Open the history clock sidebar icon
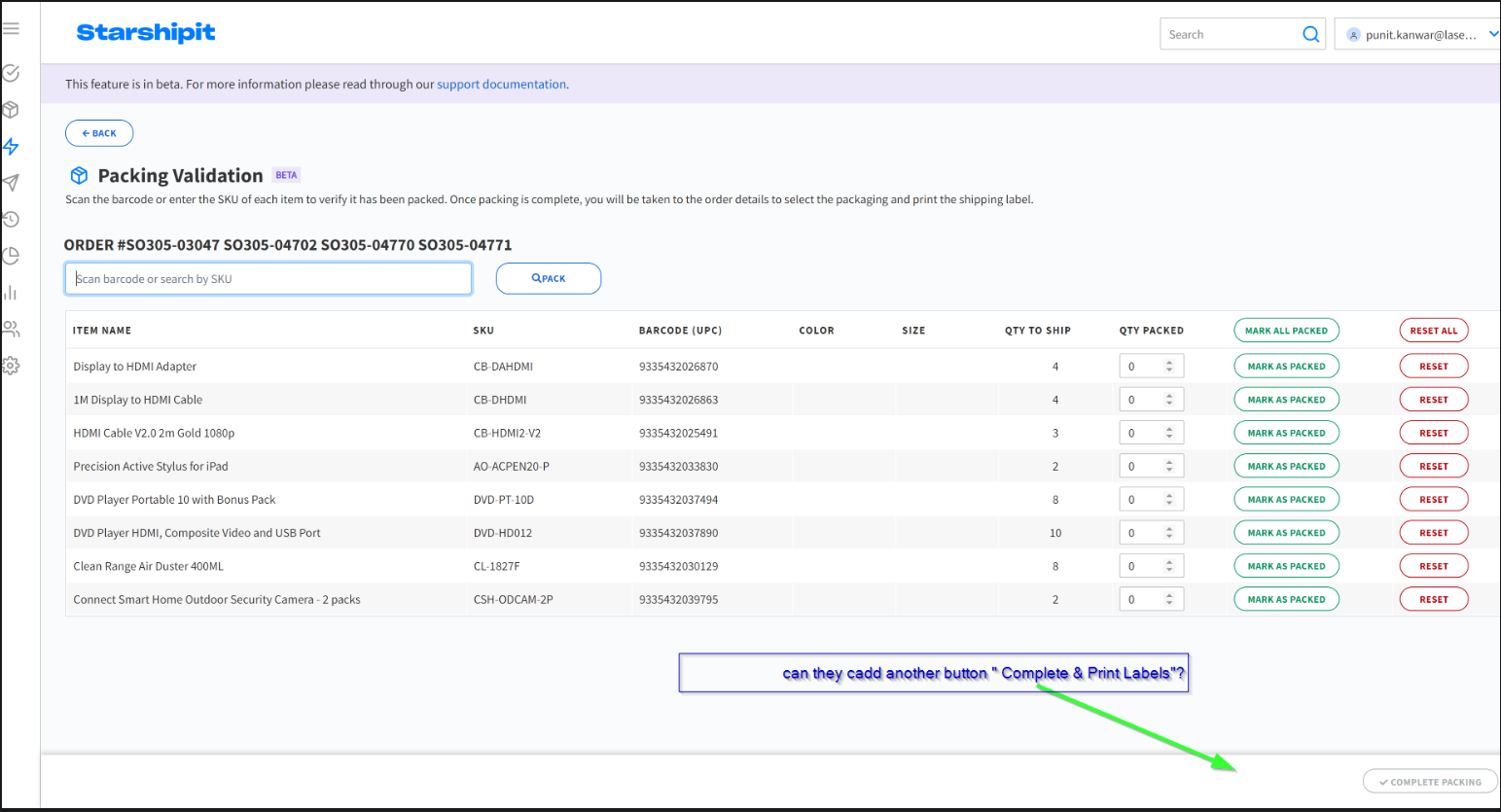The height and width of the screenshot is (812, 1501). click(11, 220)
